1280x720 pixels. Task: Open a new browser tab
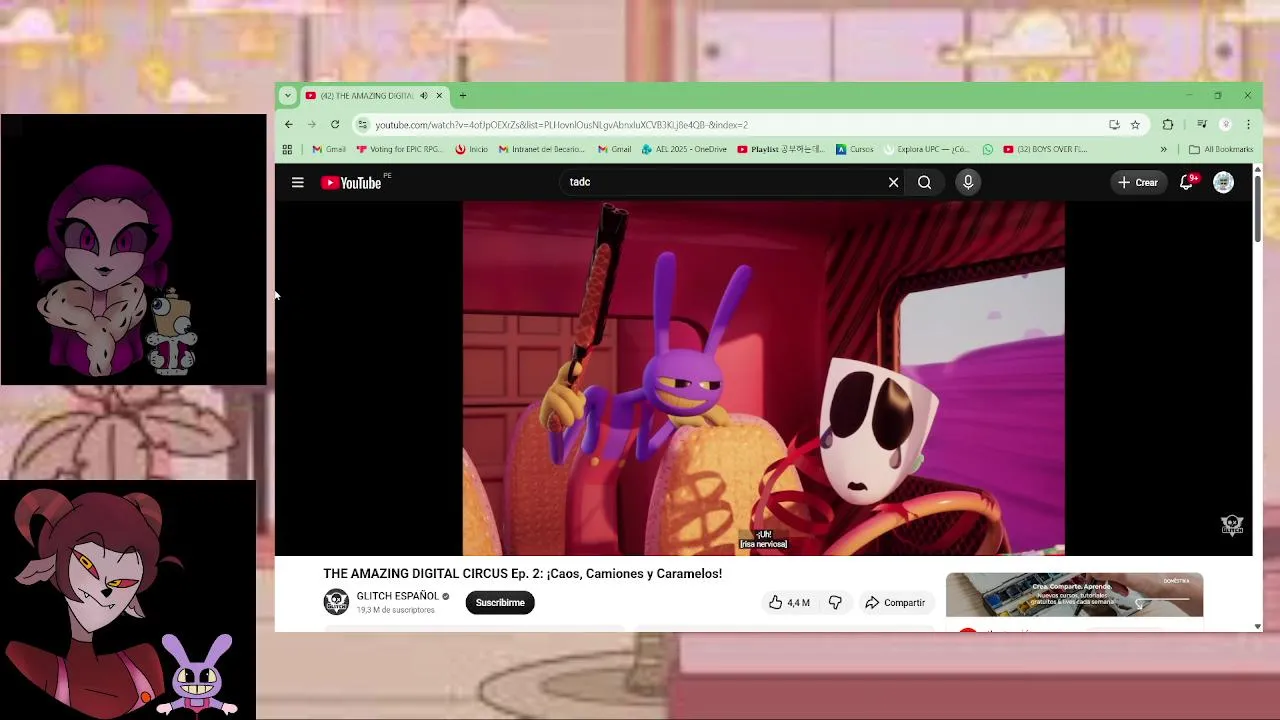(462, 96)
